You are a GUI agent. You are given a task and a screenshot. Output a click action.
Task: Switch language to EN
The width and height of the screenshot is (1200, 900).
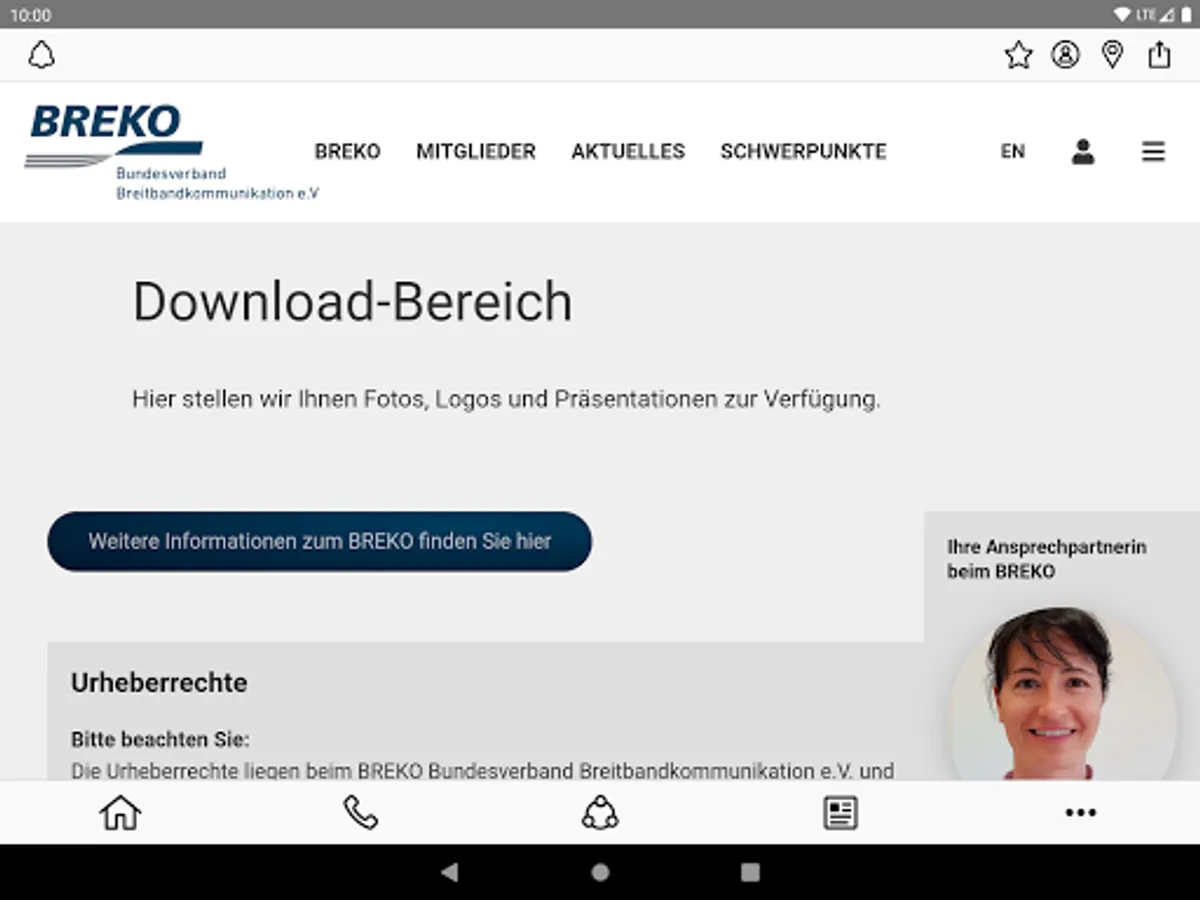[x=1013, y=152]
